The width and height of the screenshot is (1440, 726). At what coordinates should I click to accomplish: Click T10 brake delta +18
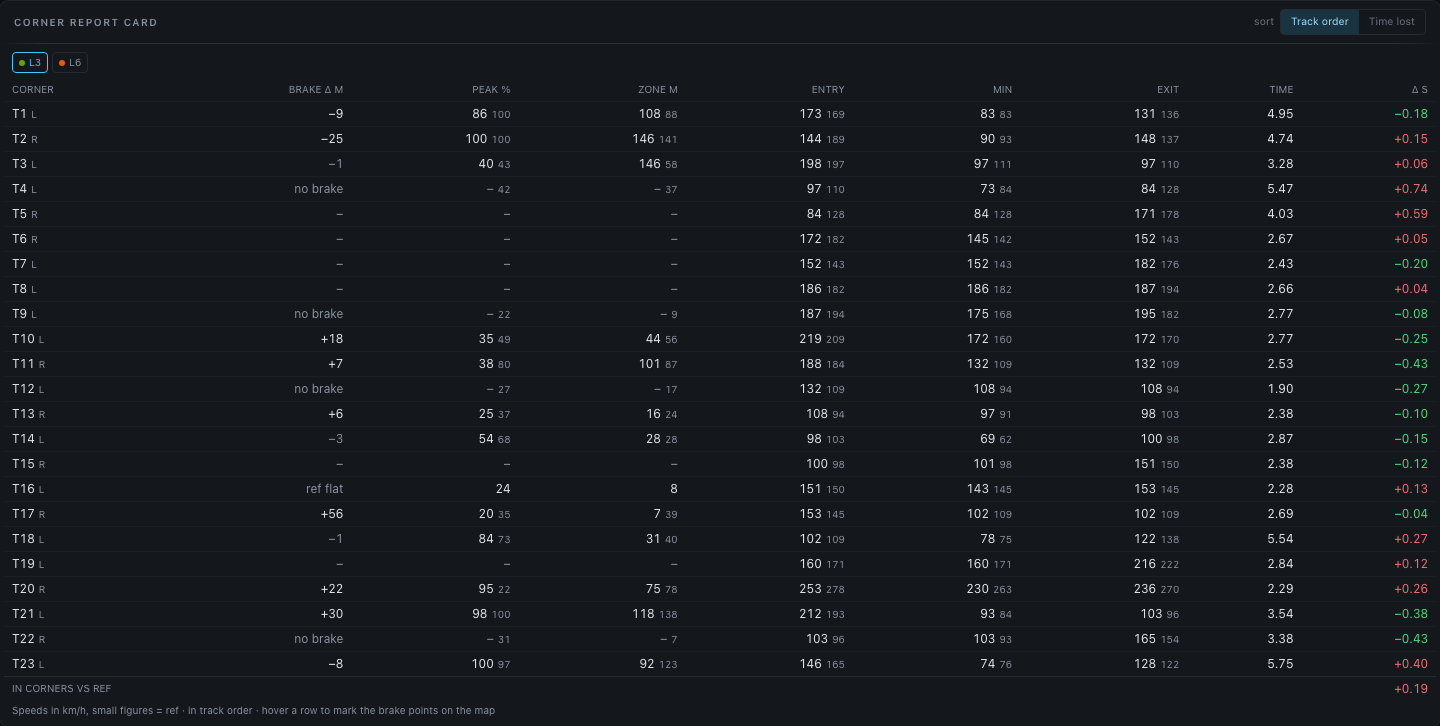(x=331, y=339)
